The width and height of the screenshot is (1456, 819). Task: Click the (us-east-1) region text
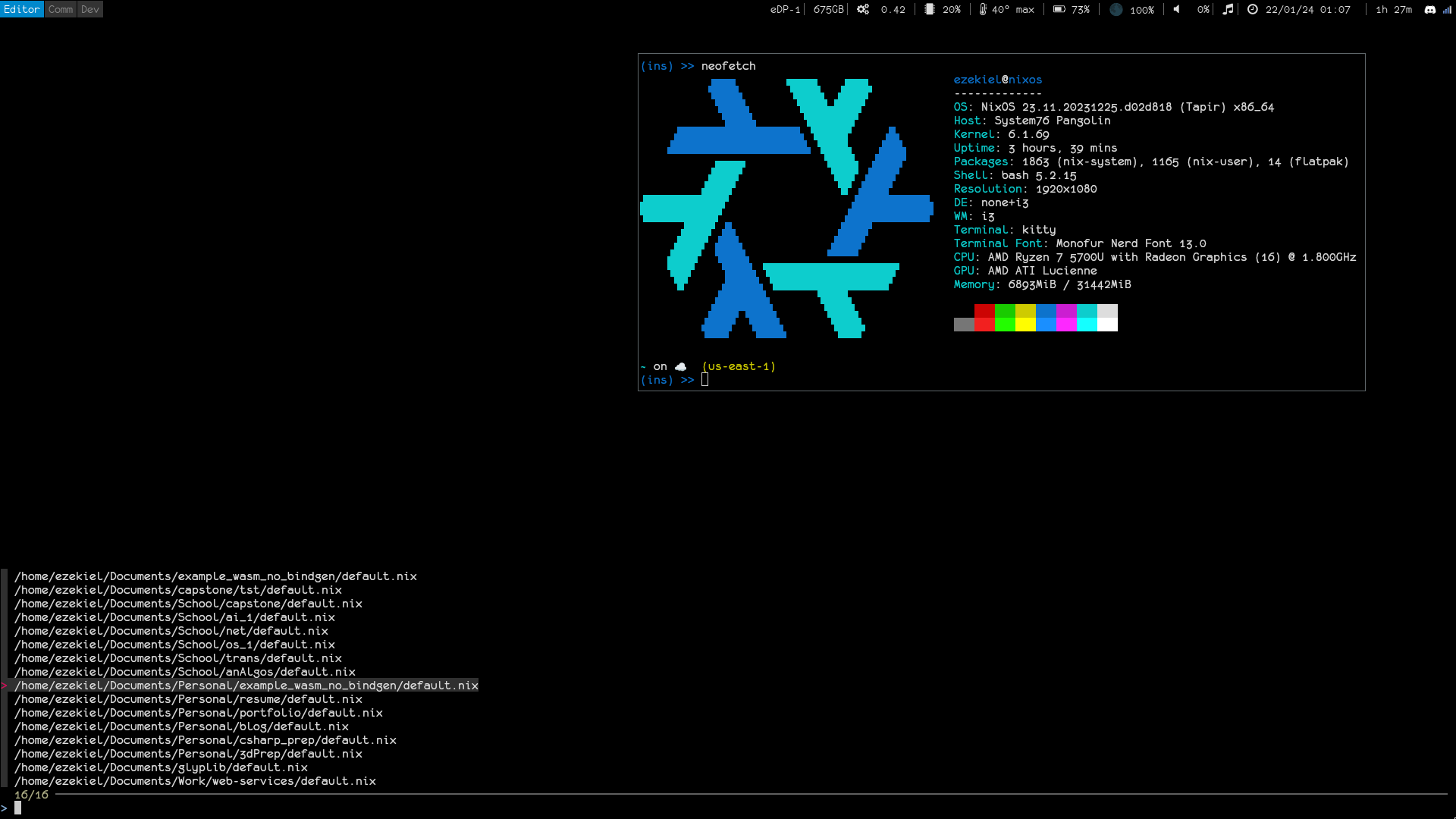tap(739, 366)
